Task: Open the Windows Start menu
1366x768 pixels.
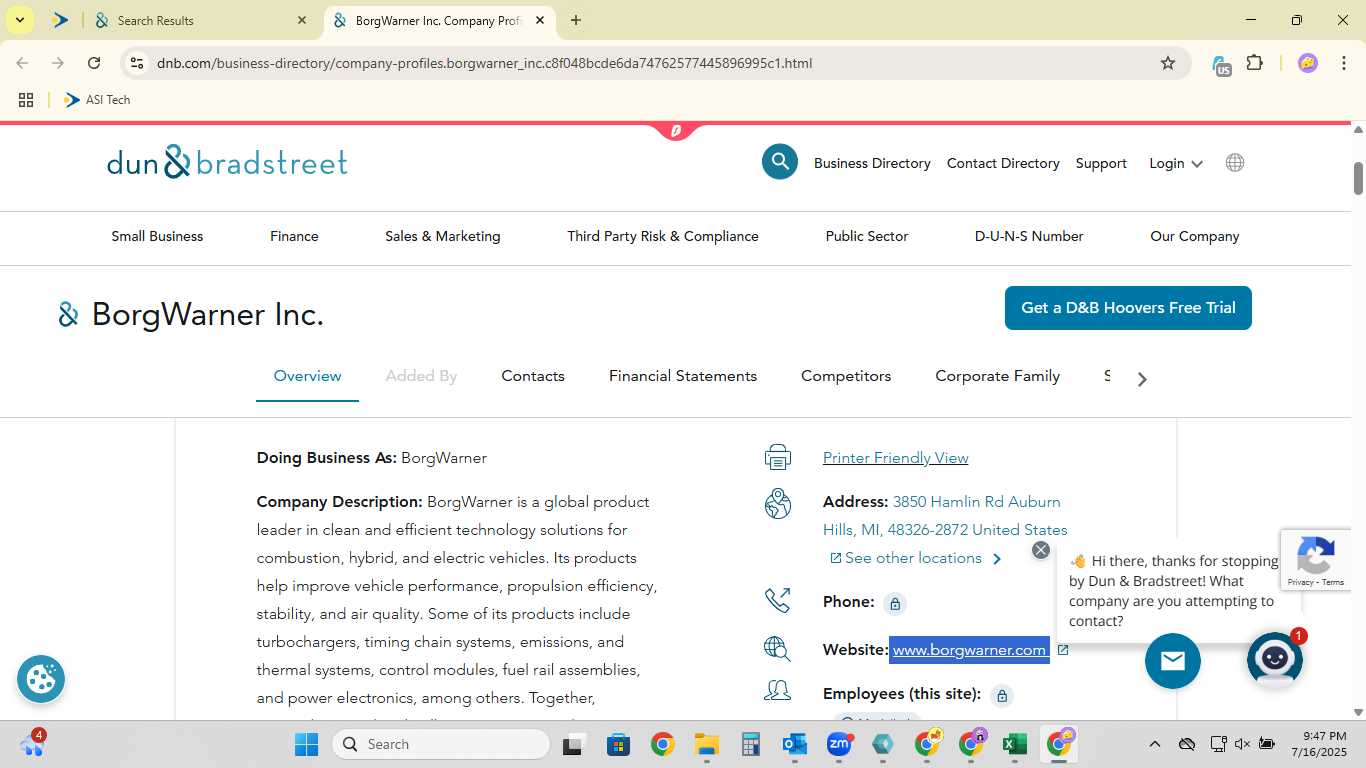Action: 306,744
